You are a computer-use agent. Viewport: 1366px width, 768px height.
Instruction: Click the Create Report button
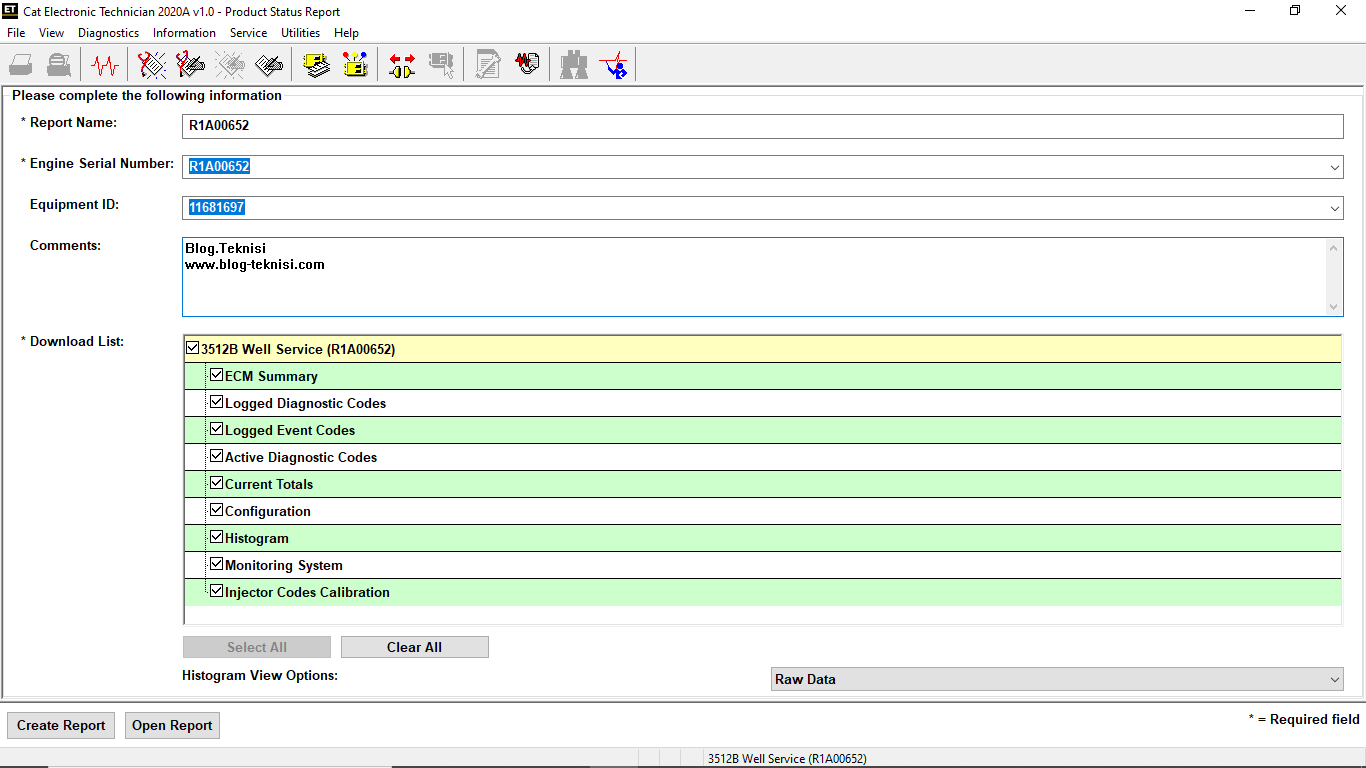(60, 725)
